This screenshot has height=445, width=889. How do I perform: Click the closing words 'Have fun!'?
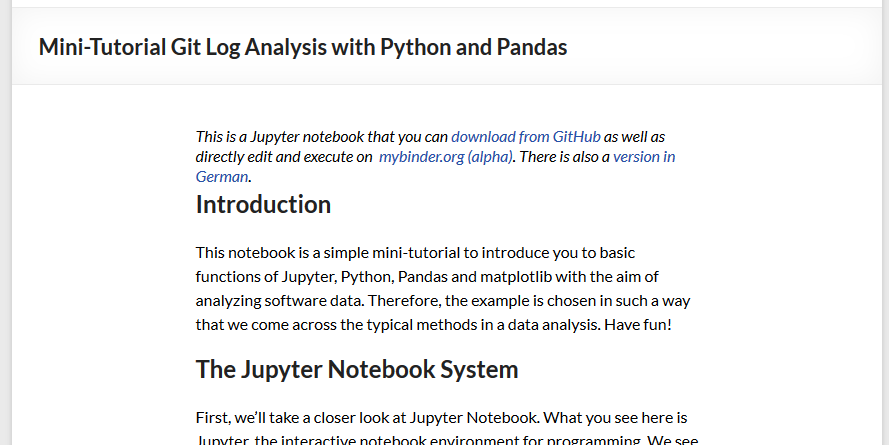637,325
